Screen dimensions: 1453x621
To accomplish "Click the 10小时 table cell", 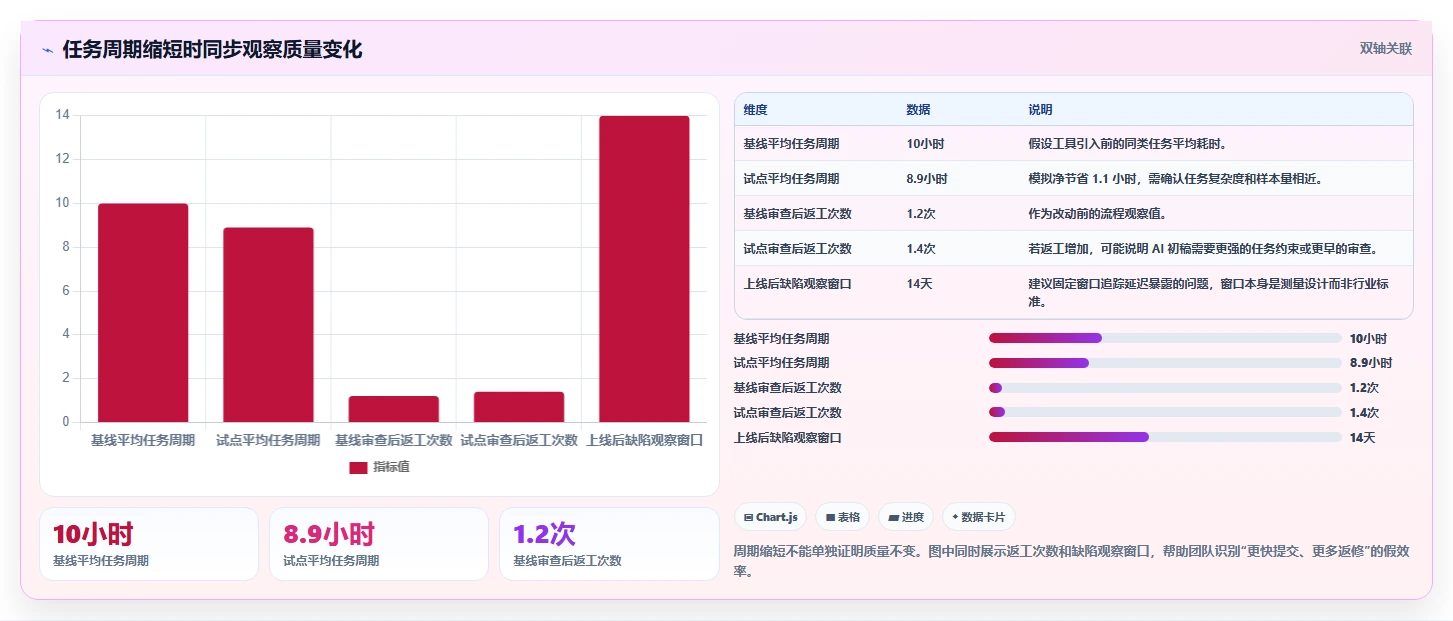I will [925, 144].
